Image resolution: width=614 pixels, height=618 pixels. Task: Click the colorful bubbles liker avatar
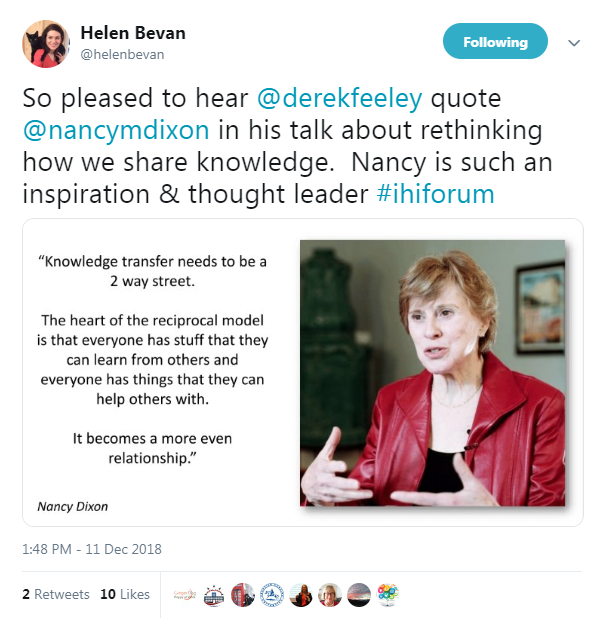pyautogui.click(x=388, y=594)
